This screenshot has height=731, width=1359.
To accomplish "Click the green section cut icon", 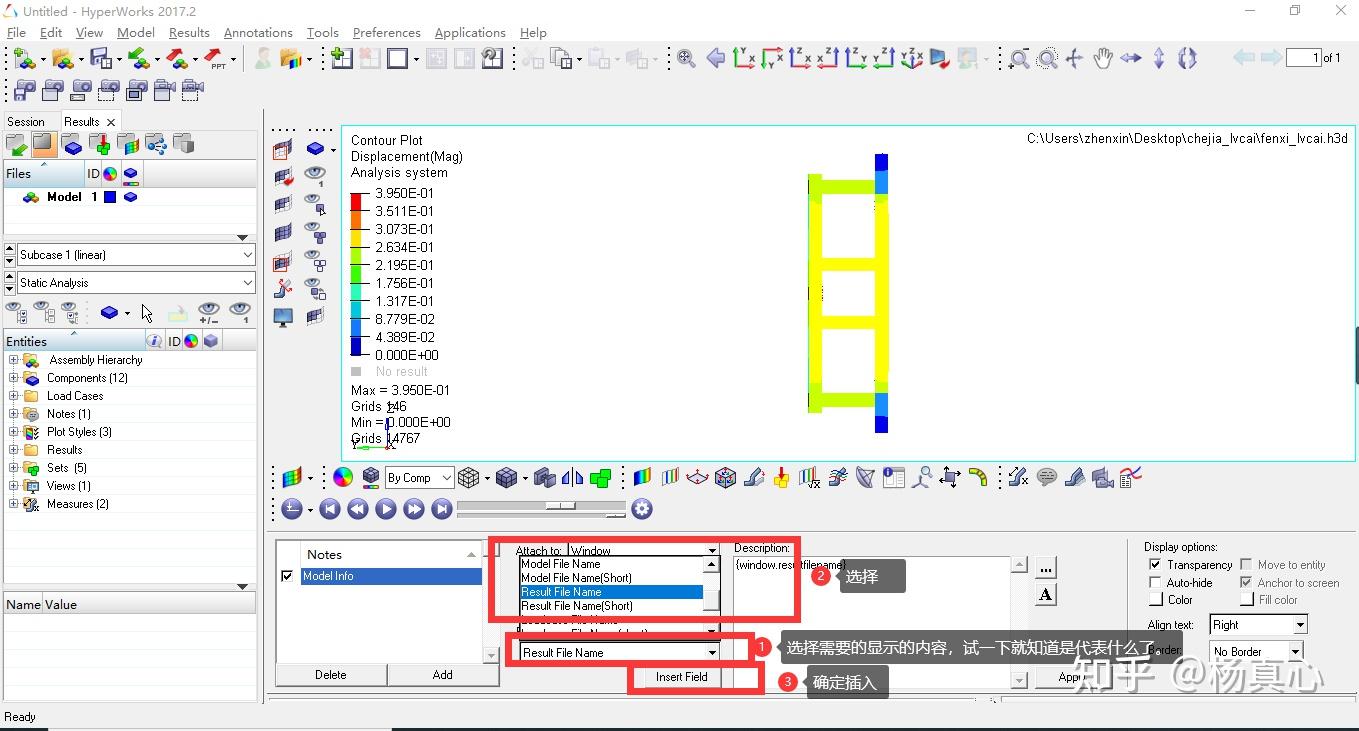I will (600, 478).
